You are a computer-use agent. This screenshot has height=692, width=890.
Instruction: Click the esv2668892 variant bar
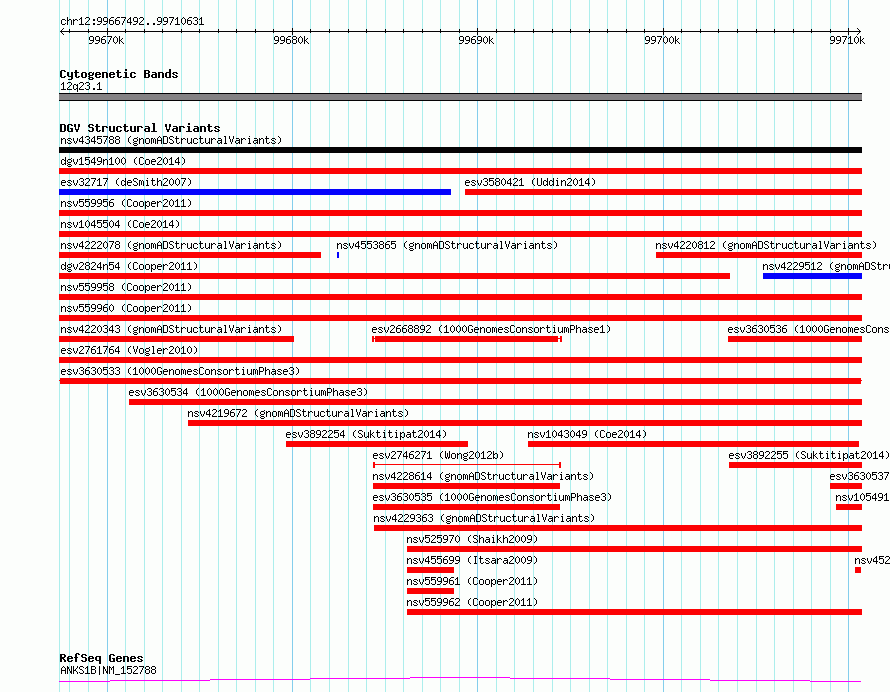click(x=467, y=339)
